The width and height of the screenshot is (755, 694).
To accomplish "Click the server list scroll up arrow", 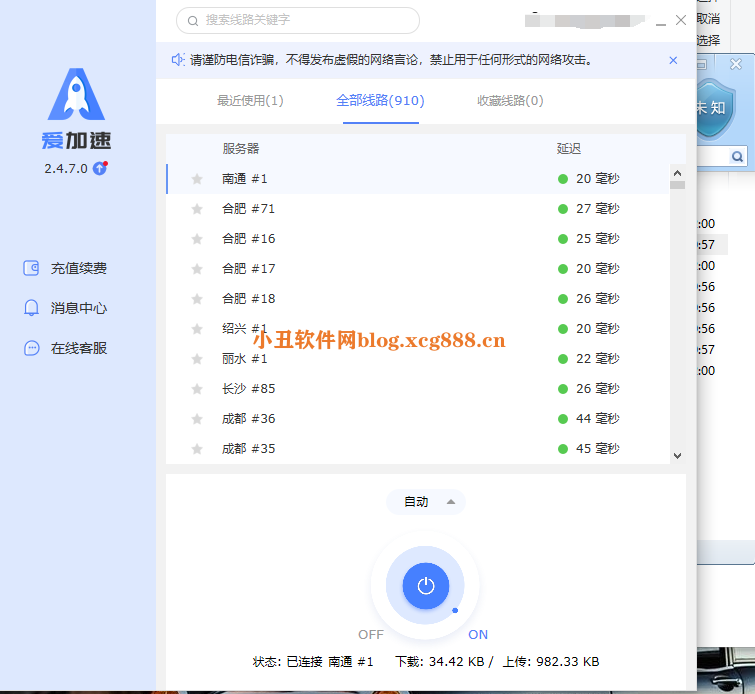I will coord(677,173).
